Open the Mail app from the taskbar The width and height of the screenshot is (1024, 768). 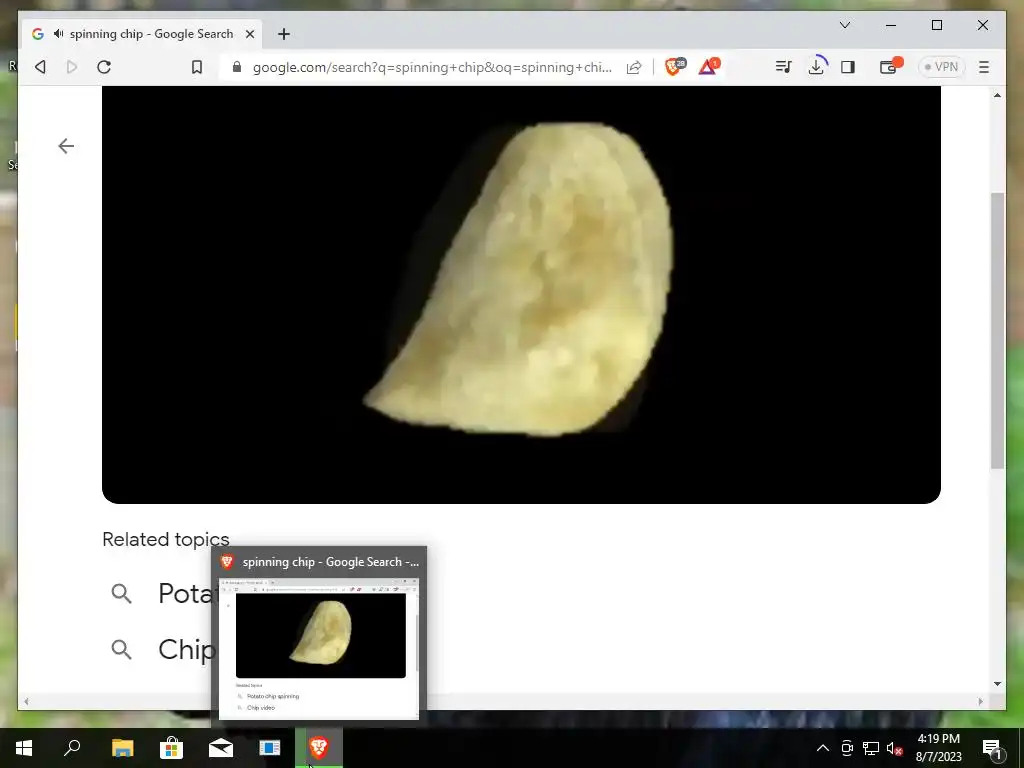(221, 748)
